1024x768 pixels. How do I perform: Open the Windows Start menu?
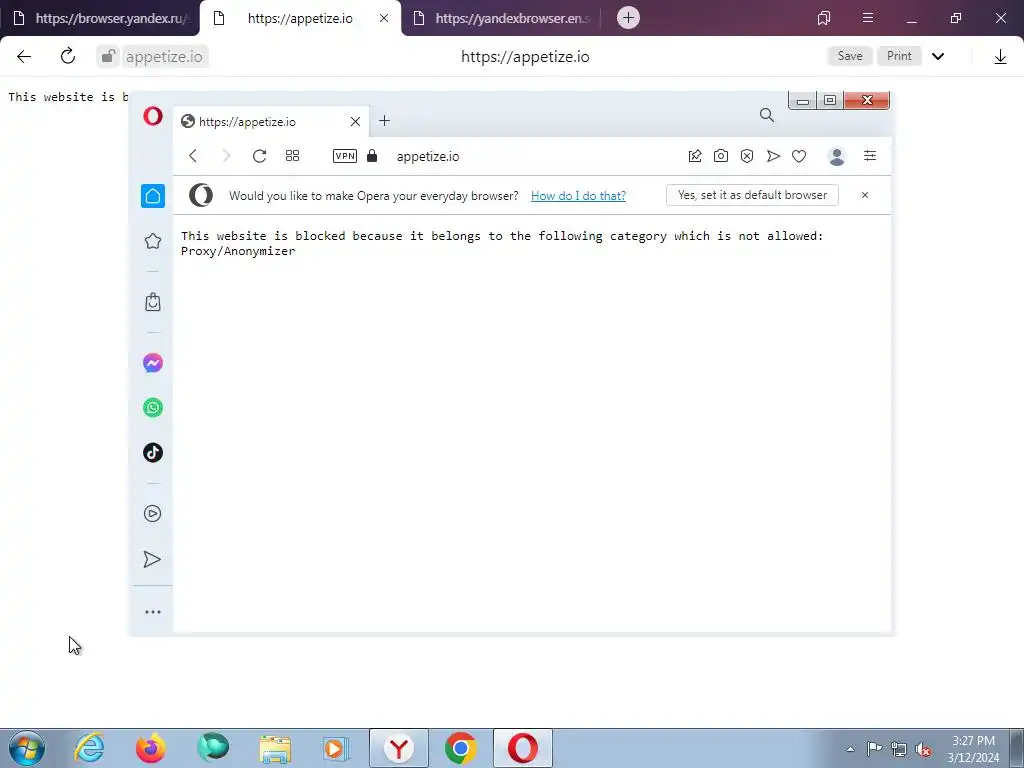[x=27, y=748]
